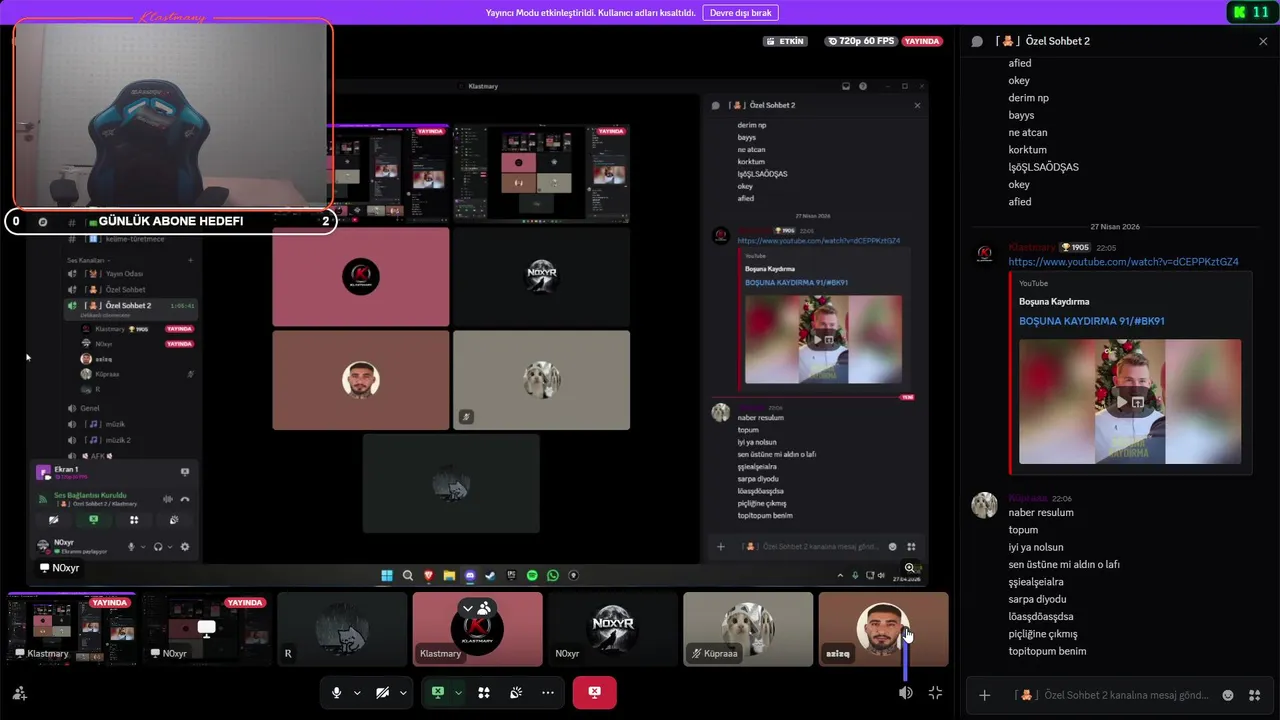Toggle headphones deafen in shared screen
Viewport: 1280px width, 720px height.
tap(158, 547)
